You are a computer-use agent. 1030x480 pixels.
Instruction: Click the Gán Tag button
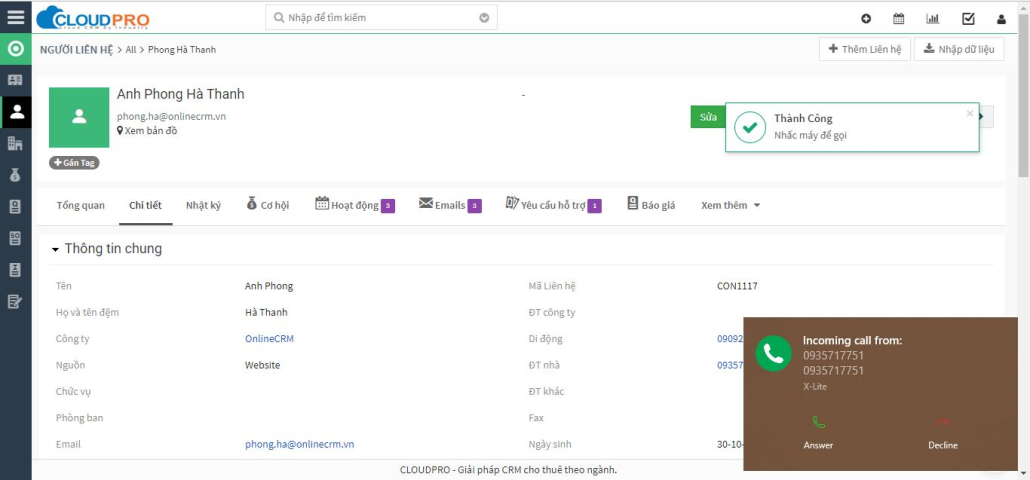74,163
